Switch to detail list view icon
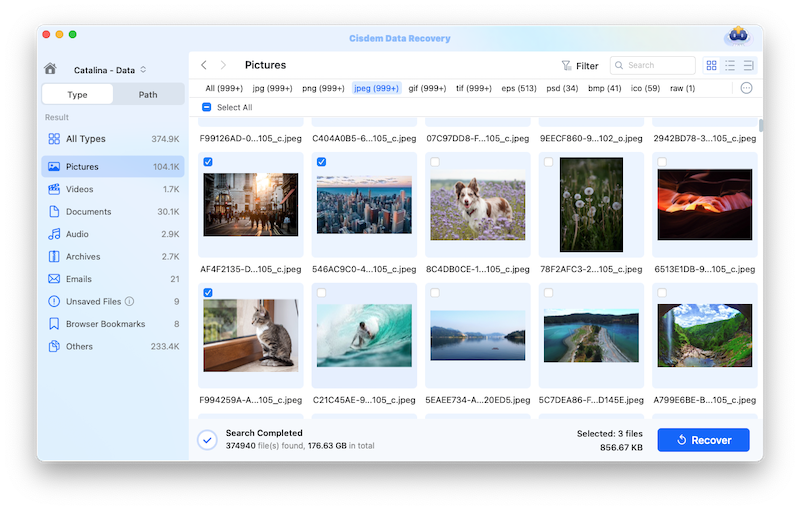Image resolution: width=800 pixels, height=510 pixels. click(x=748, y=66)
